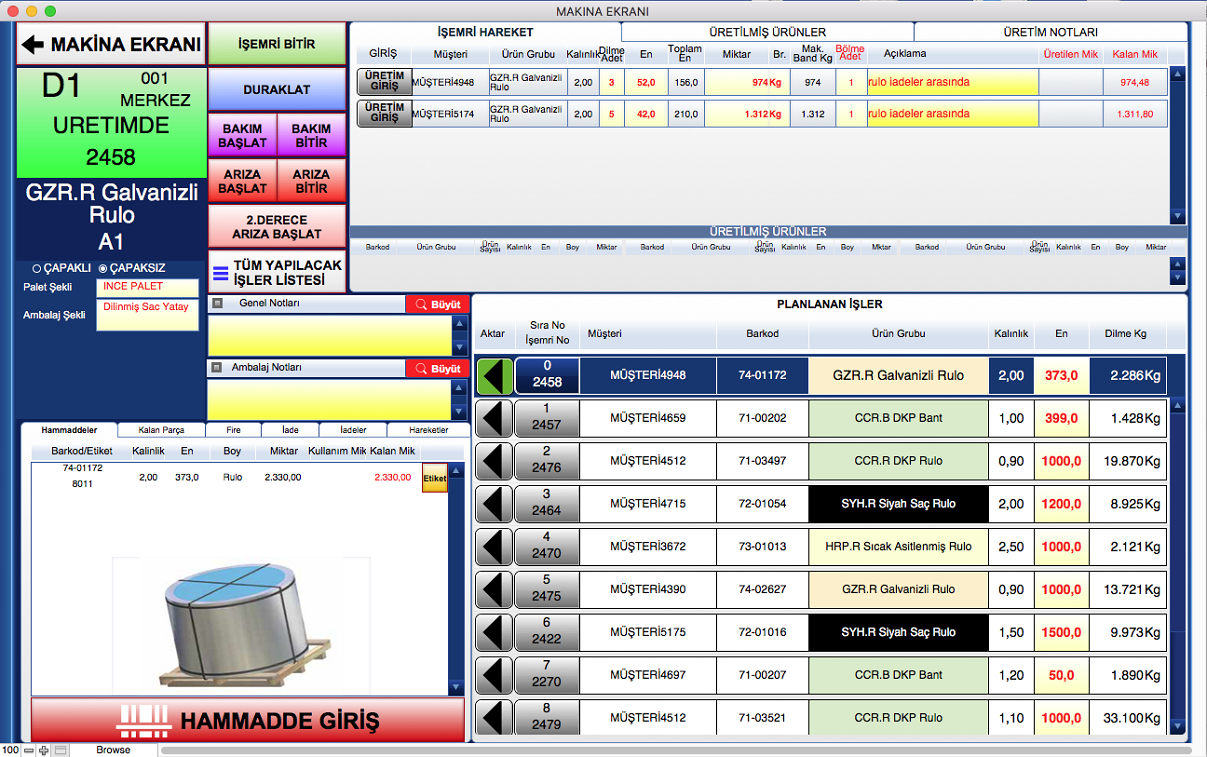Enlarge Ambalaj Notları with the Büyüt magnifier

click(x=437, y=369)
